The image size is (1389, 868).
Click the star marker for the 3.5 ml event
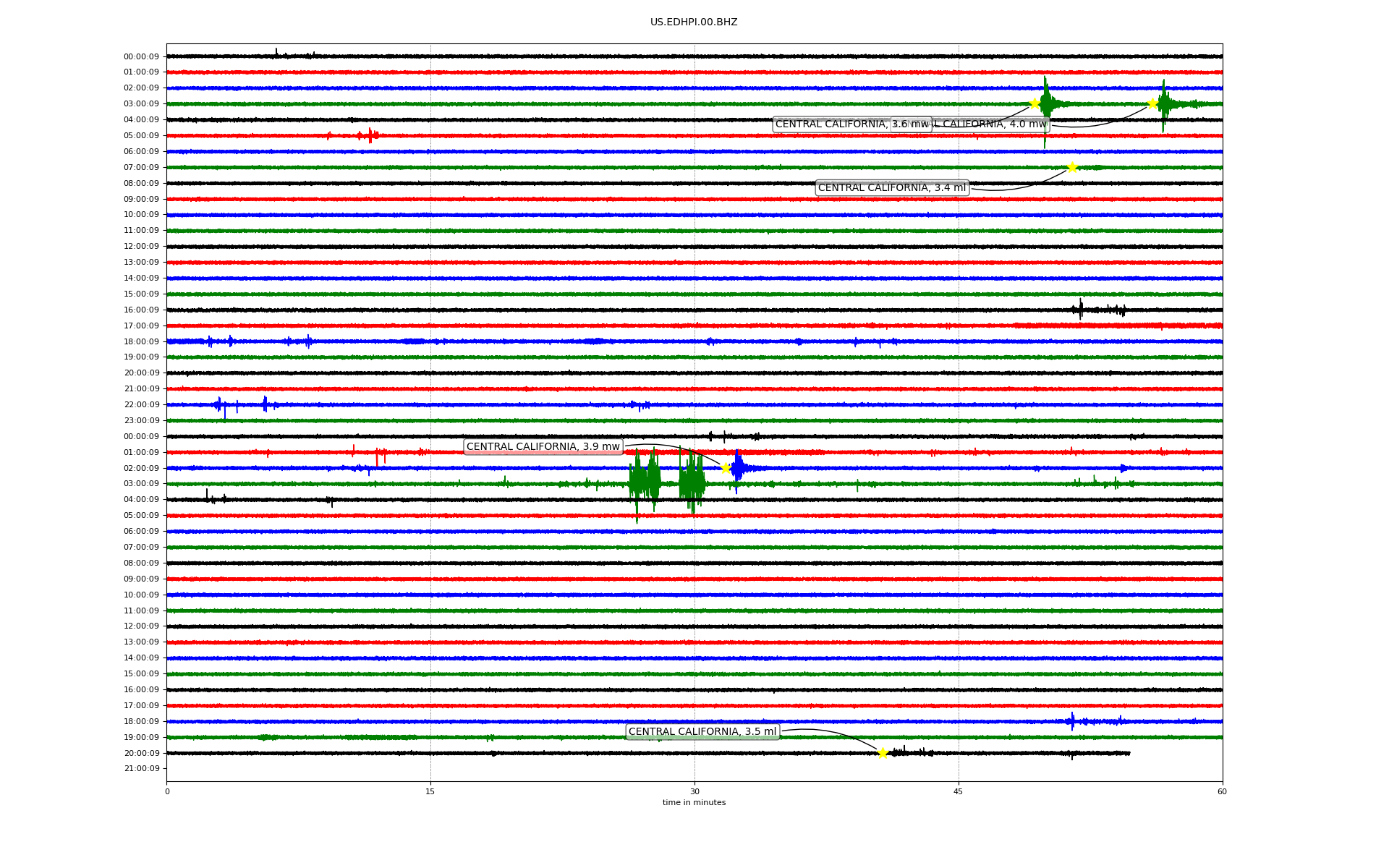tap(883, 753)
